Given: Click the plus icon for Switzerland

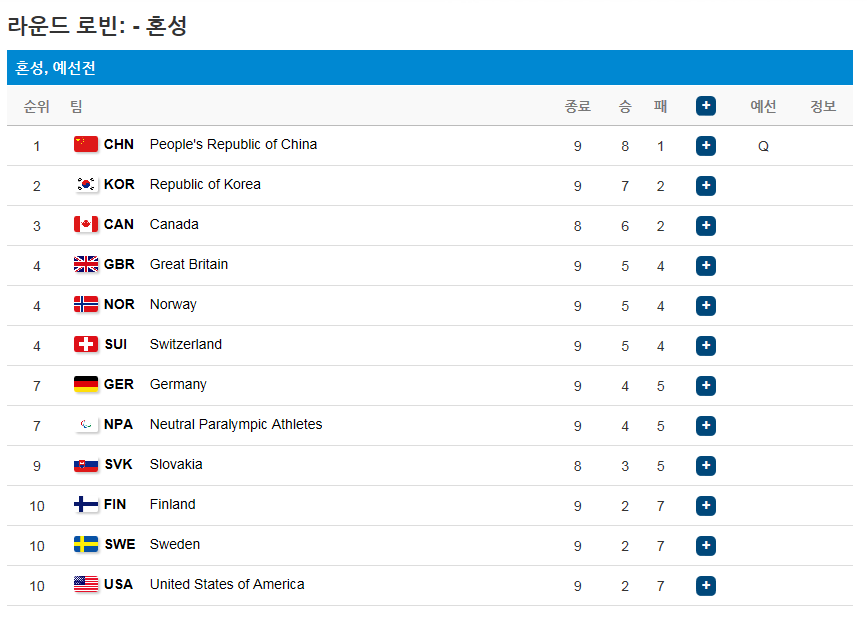Looking at the screenshot, I should [706, 346].
